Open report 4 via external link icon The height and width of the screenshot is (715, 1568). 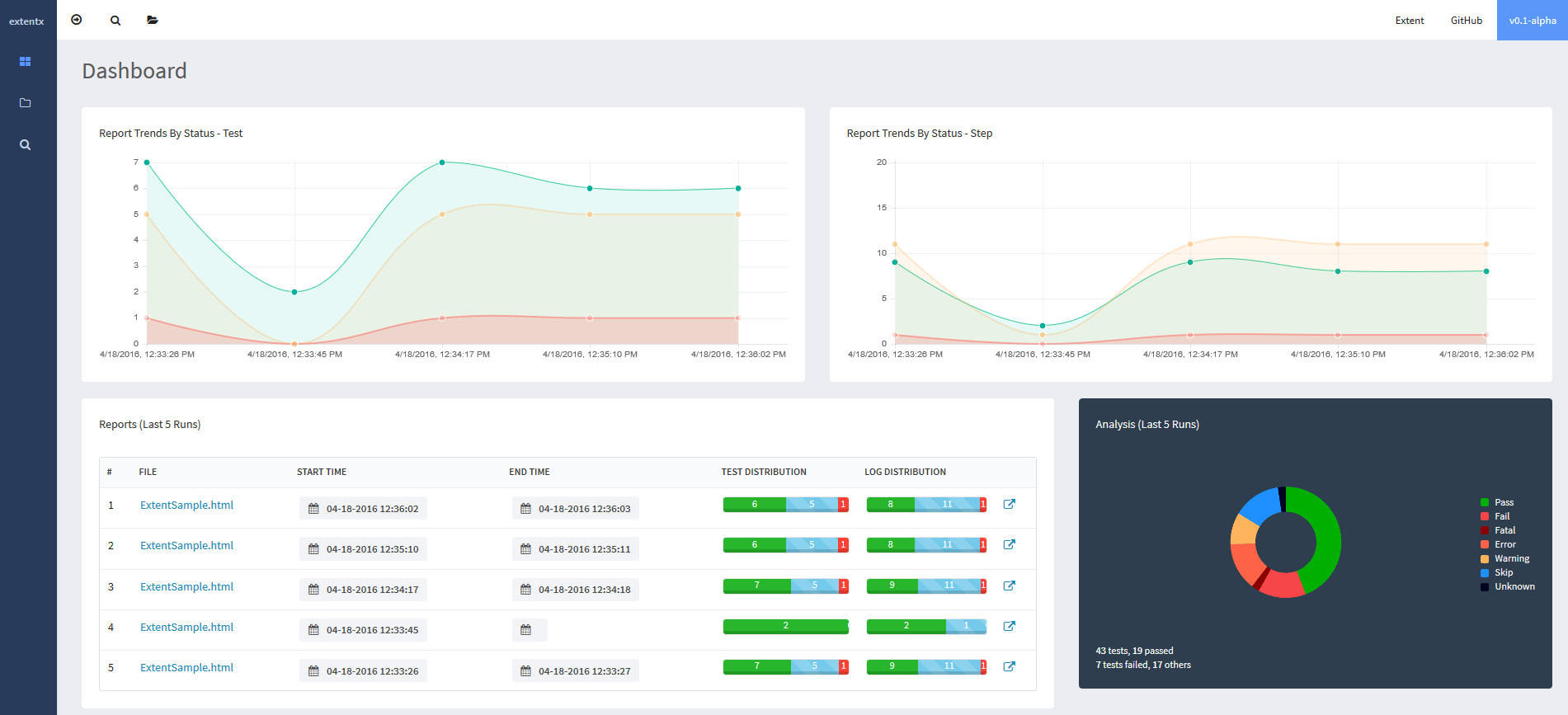pyautogui.click(x=1009, y=626)
